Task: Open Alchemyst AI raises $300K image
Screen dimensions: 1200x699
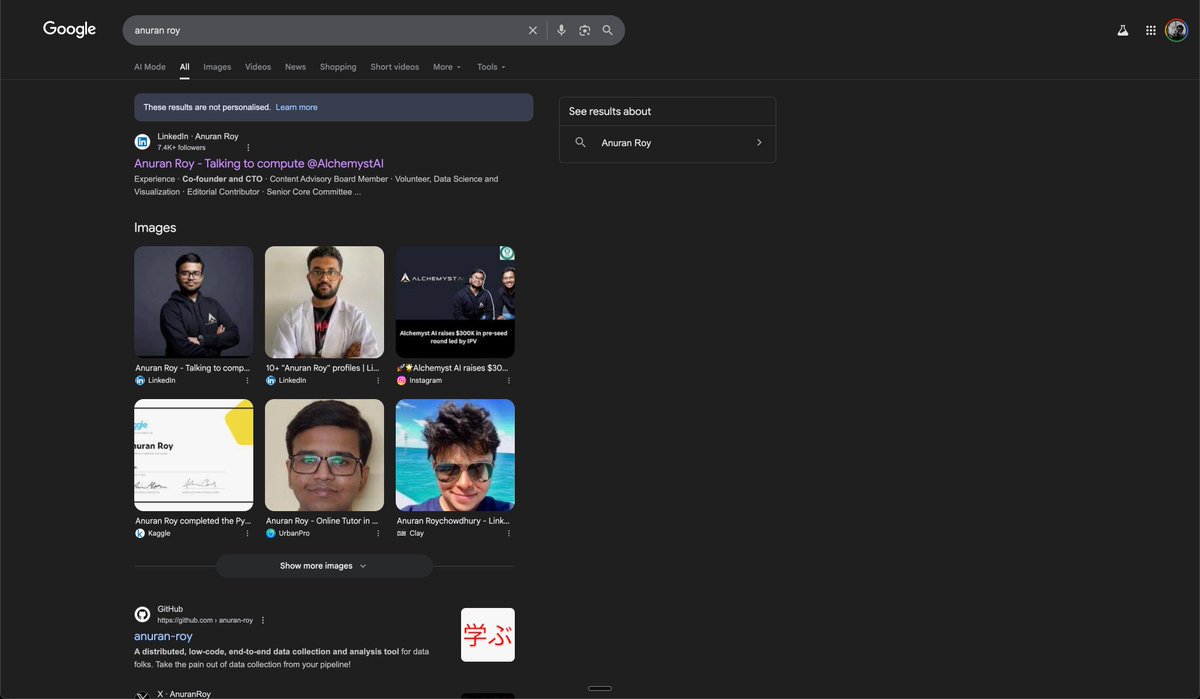Action: click(x=455, y=302)
